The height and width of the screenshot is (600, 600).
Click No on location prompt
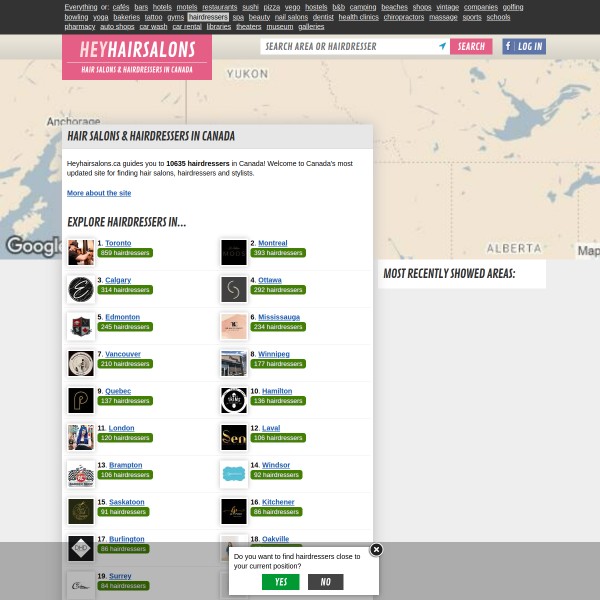326,582
